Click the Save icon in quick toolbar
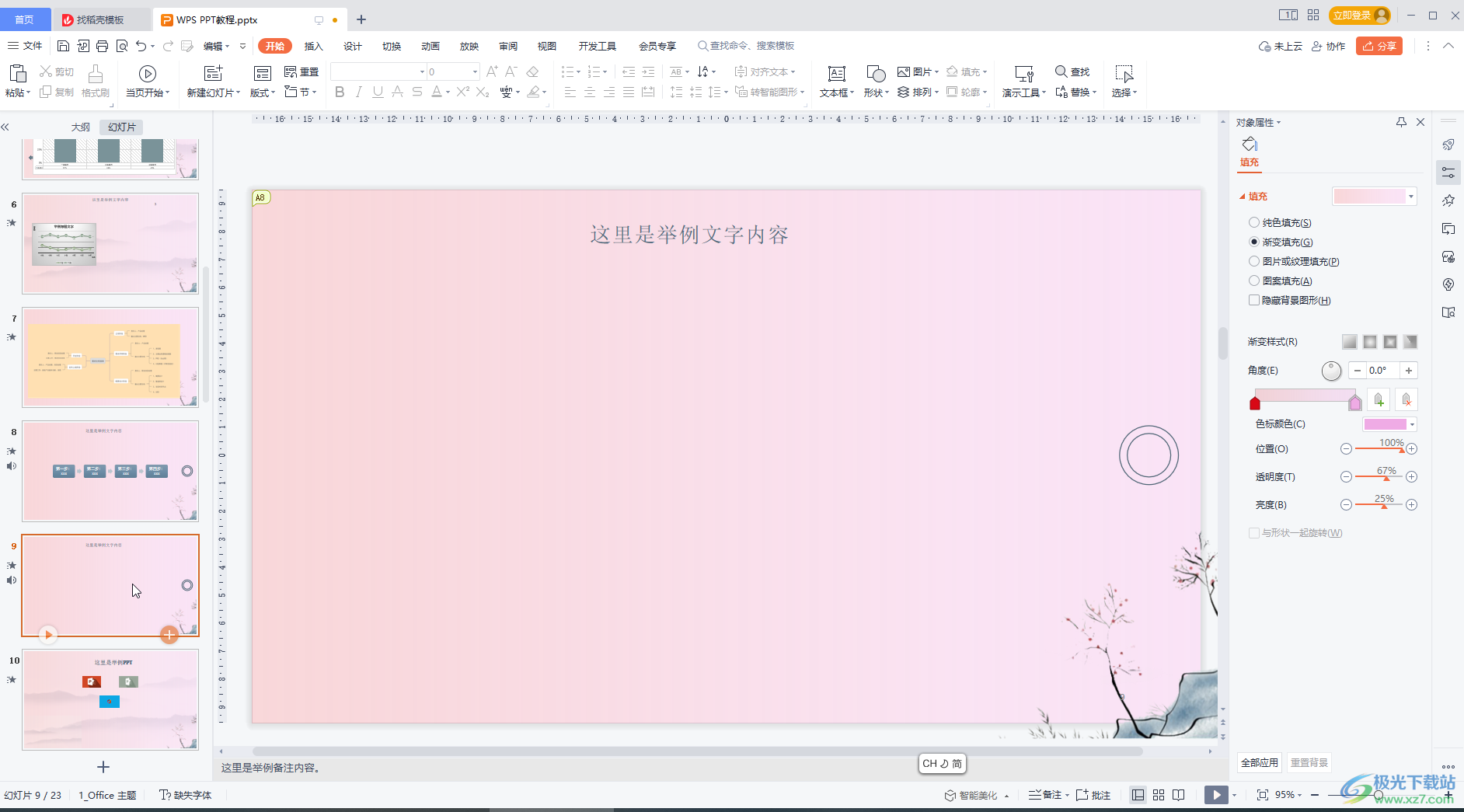This screenshot has height=812, width=1464. 64,46
